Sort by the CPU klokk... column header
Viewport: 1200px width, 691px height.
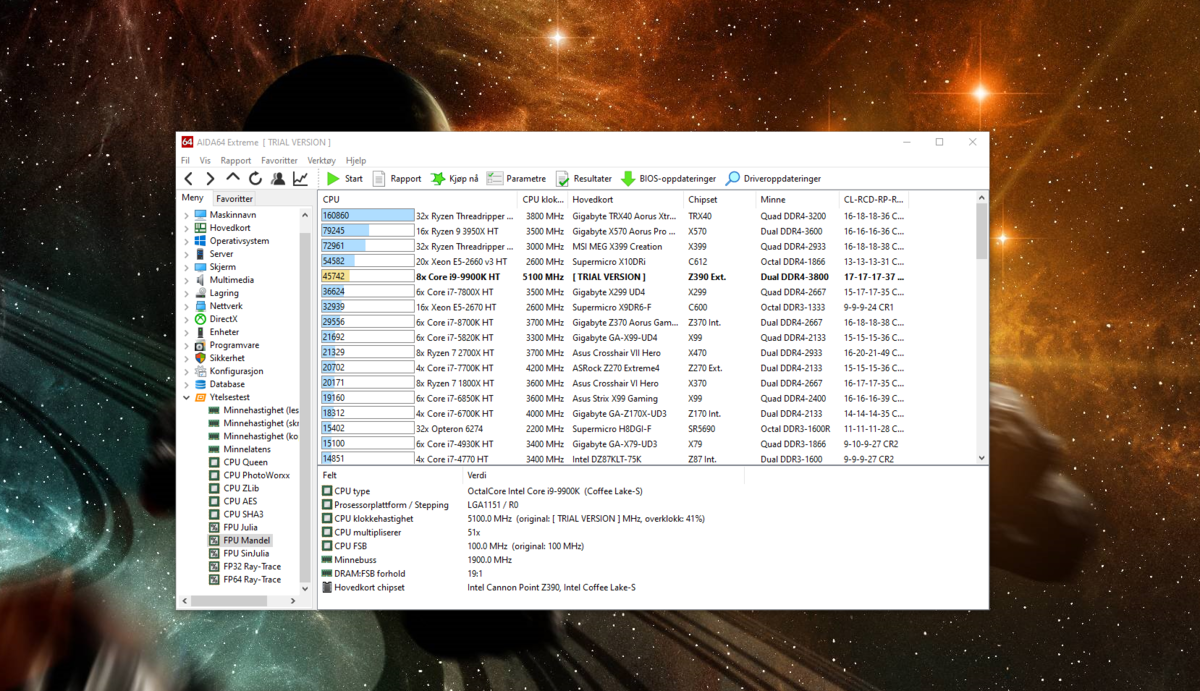click(x=543, y=199)
